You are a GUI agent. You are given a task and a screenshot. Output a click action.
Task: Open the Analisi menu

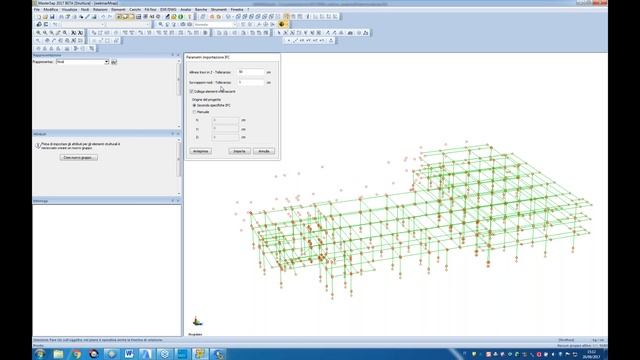(186, 9)
